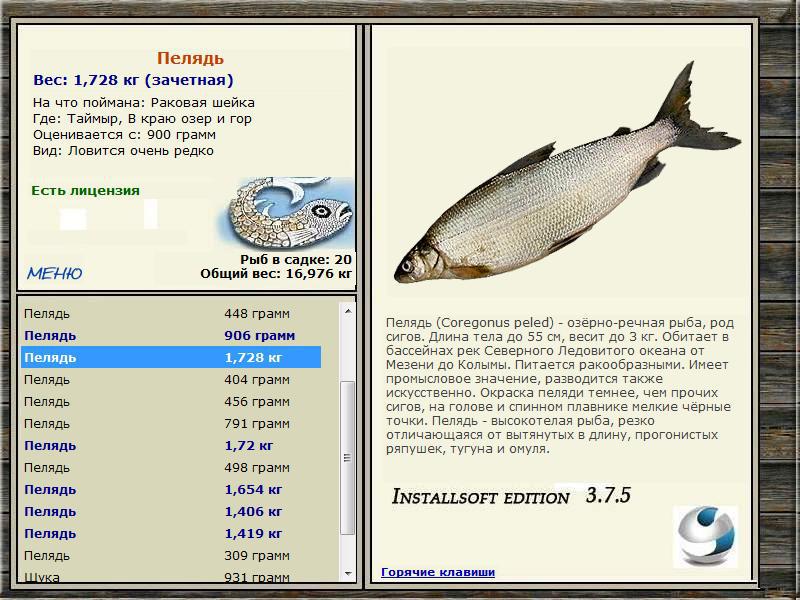
Task: Click the Оценивается с: 900 грамм line
Action: [x=124, y=135]
